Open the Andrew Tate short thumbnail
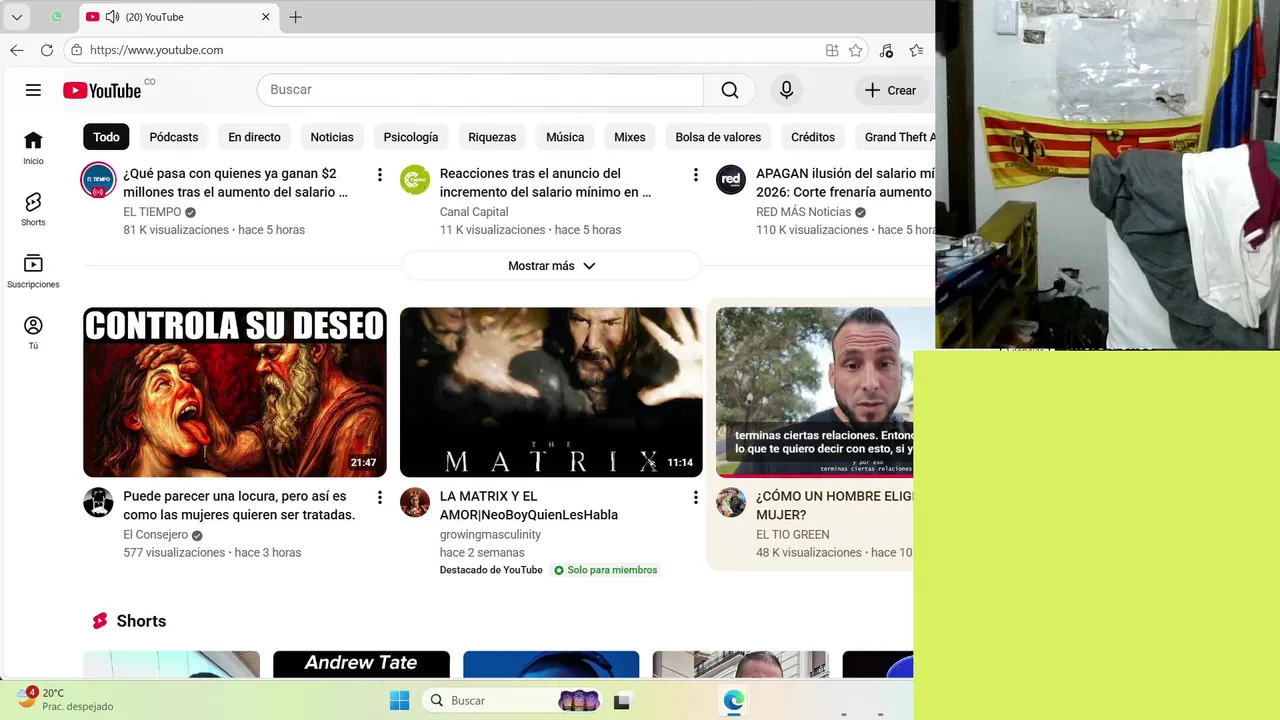This screenshot has width=1280, height=720. pos(361,664)
